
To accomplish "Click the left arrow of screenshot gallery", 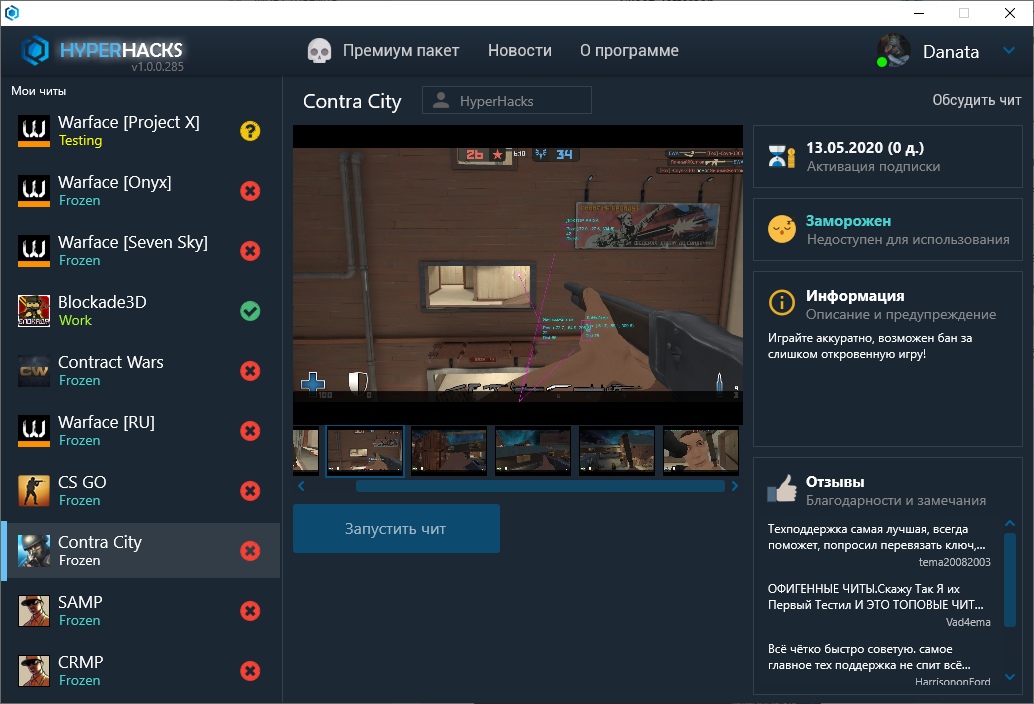I will pyautogui.click(x=301, y=486).
